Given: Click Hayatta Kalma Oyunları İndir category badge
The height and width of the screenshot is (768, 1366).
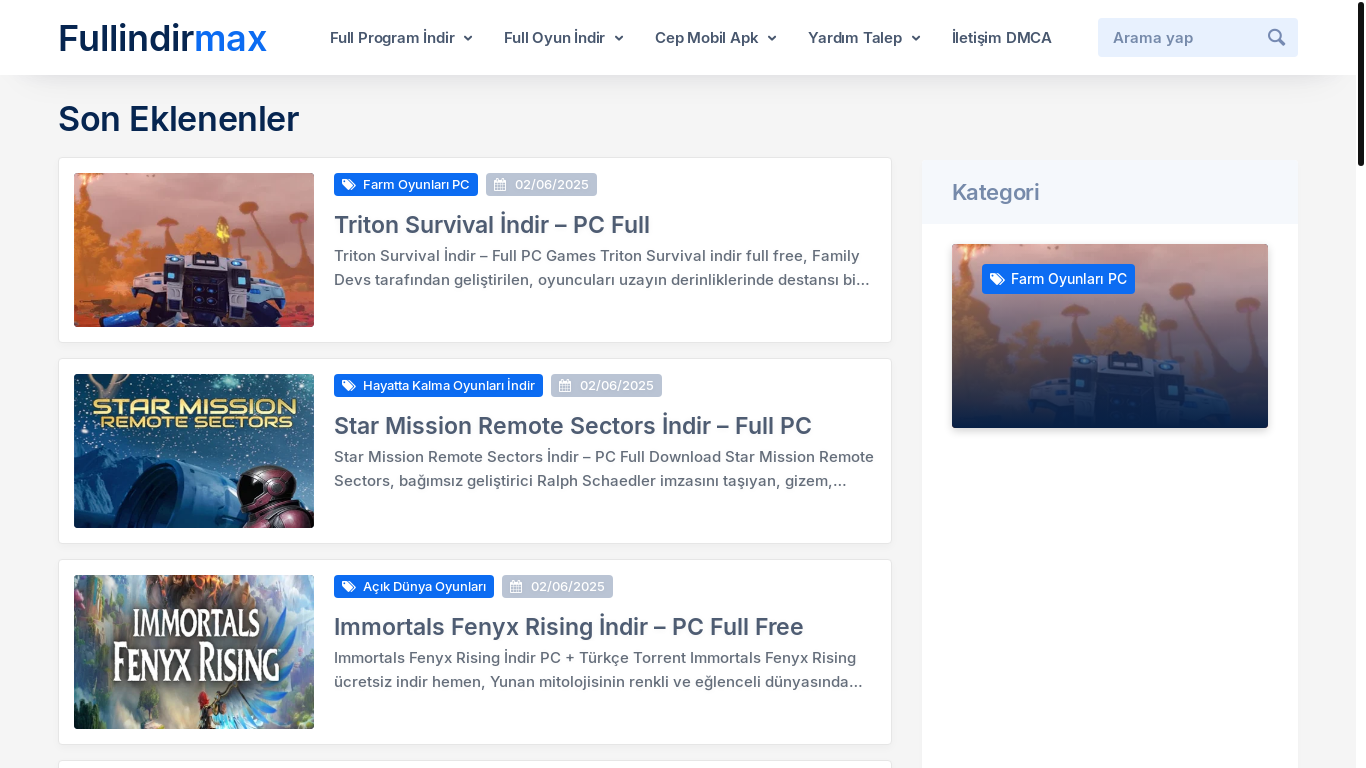Looking at the screenshot, I should pos(438,386).
